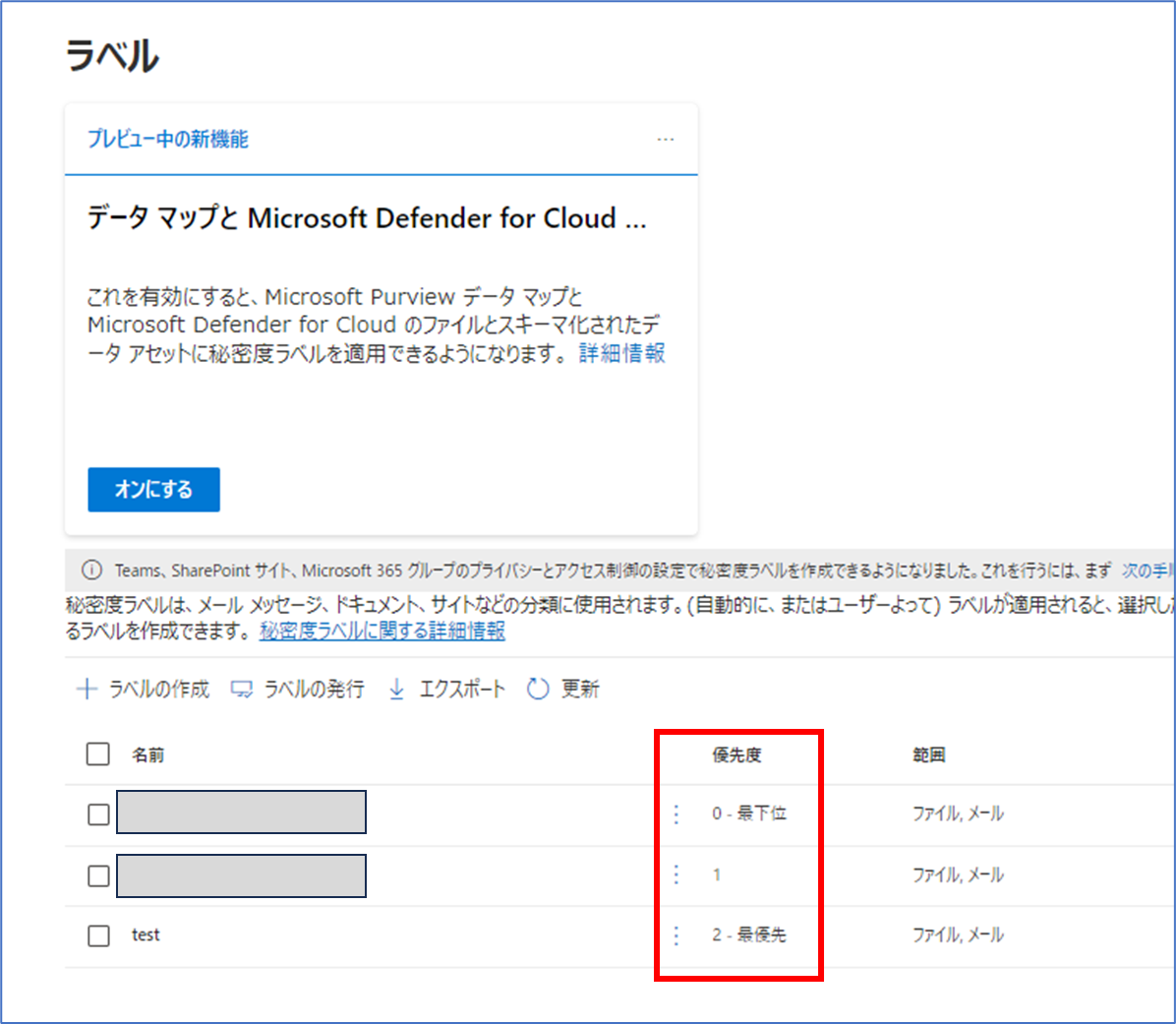The height and width of the screenshot is (1024, 1176).
Task: Check the box for the priority 1 label row
Action: (98, 875)
